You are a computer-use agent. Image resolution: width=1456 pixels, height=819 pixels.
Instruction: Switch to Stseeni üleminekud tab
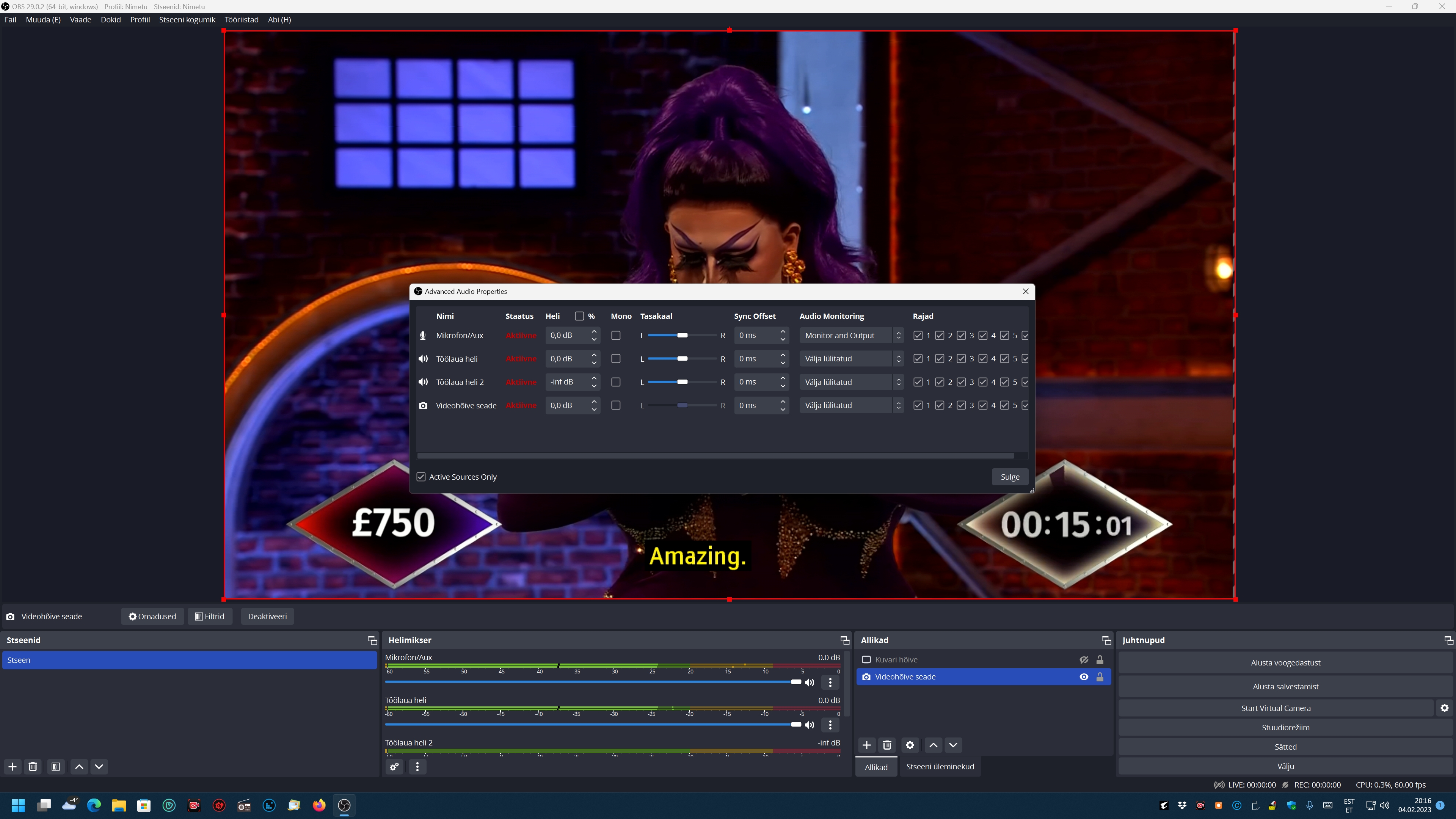point(940,766)
